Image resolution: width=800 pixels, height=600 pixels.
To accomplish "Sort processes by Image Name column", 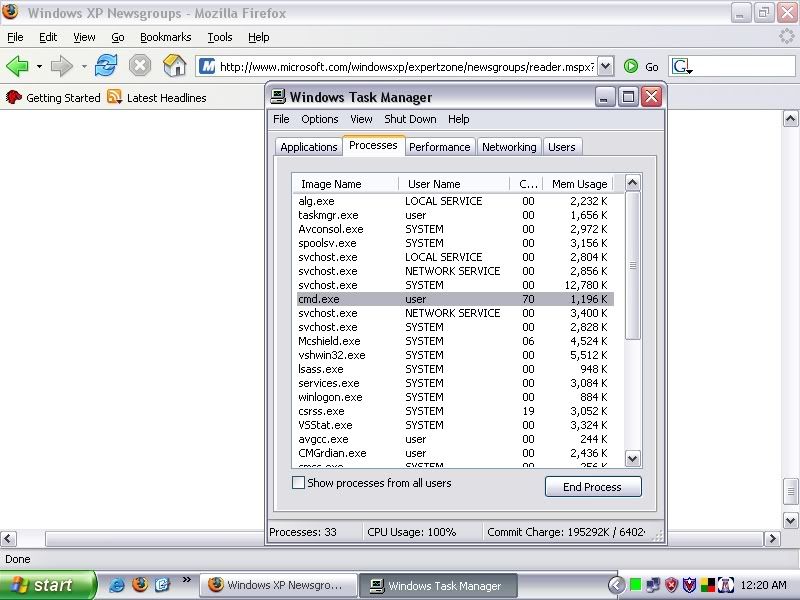I will (345, 184).
